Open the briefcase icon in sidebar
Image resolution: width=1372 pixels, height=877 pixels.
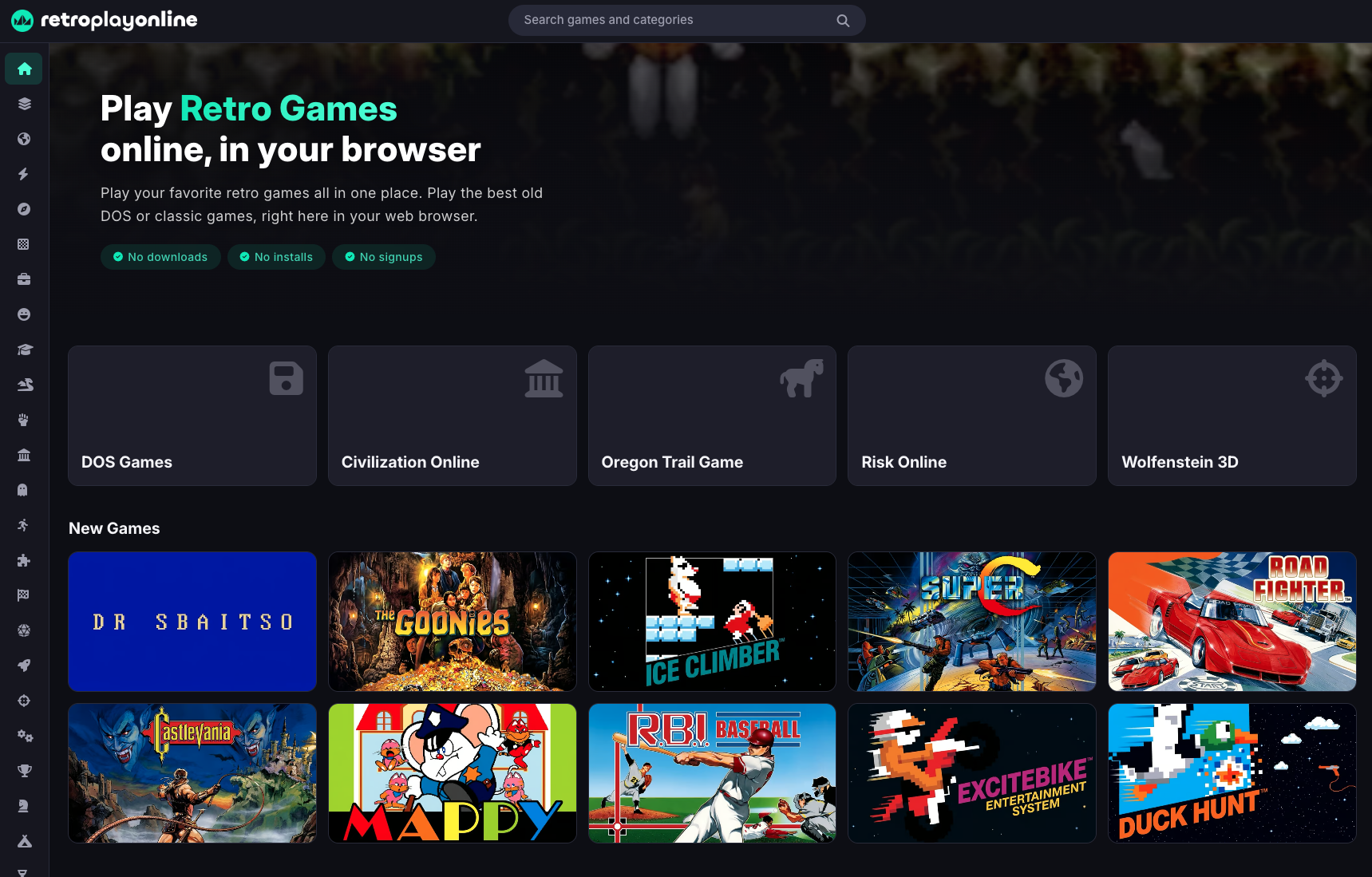[x=24, y=279]
